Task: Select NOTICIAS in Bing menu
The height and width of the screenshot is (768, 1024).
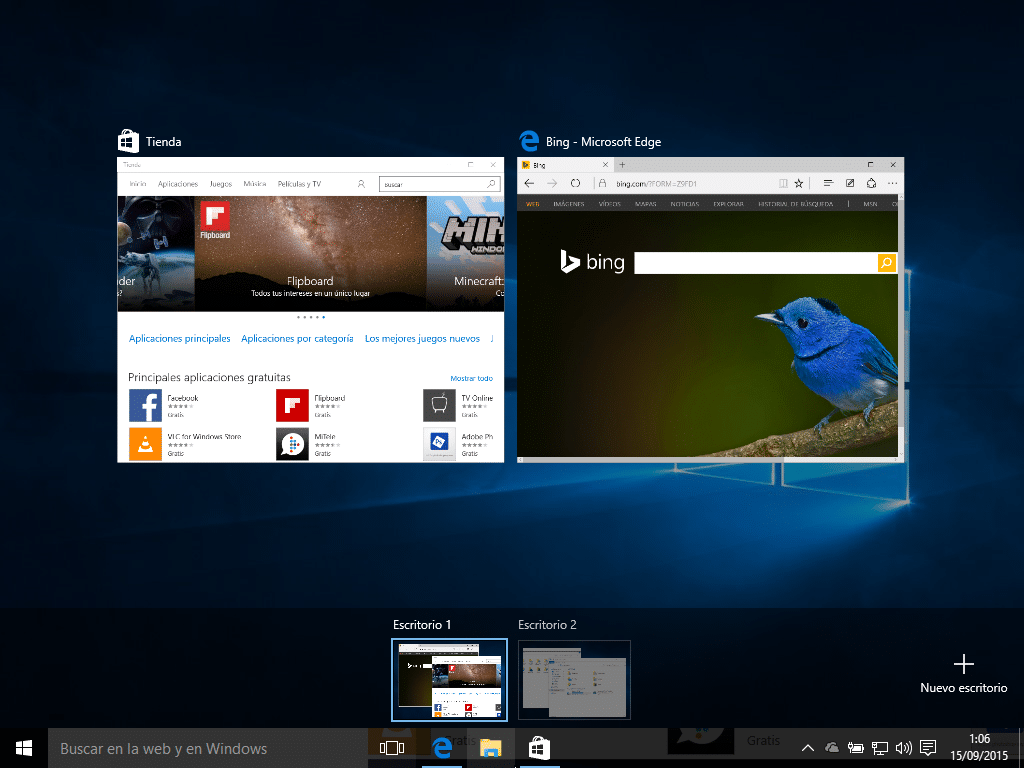Action: pyautogui.click(x=684, y=204)
